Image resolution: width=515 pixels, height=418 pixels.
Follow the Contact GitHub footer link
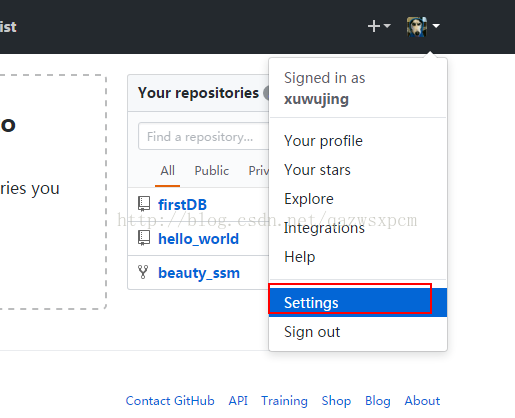coord(170,401)
